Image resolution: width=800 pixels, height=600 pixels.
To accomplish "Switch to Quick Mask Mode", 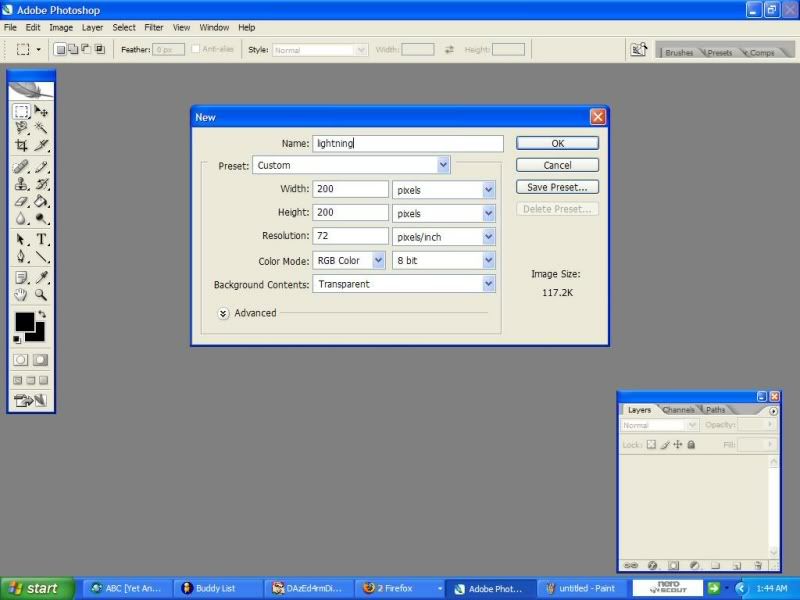I will [40, 360].
